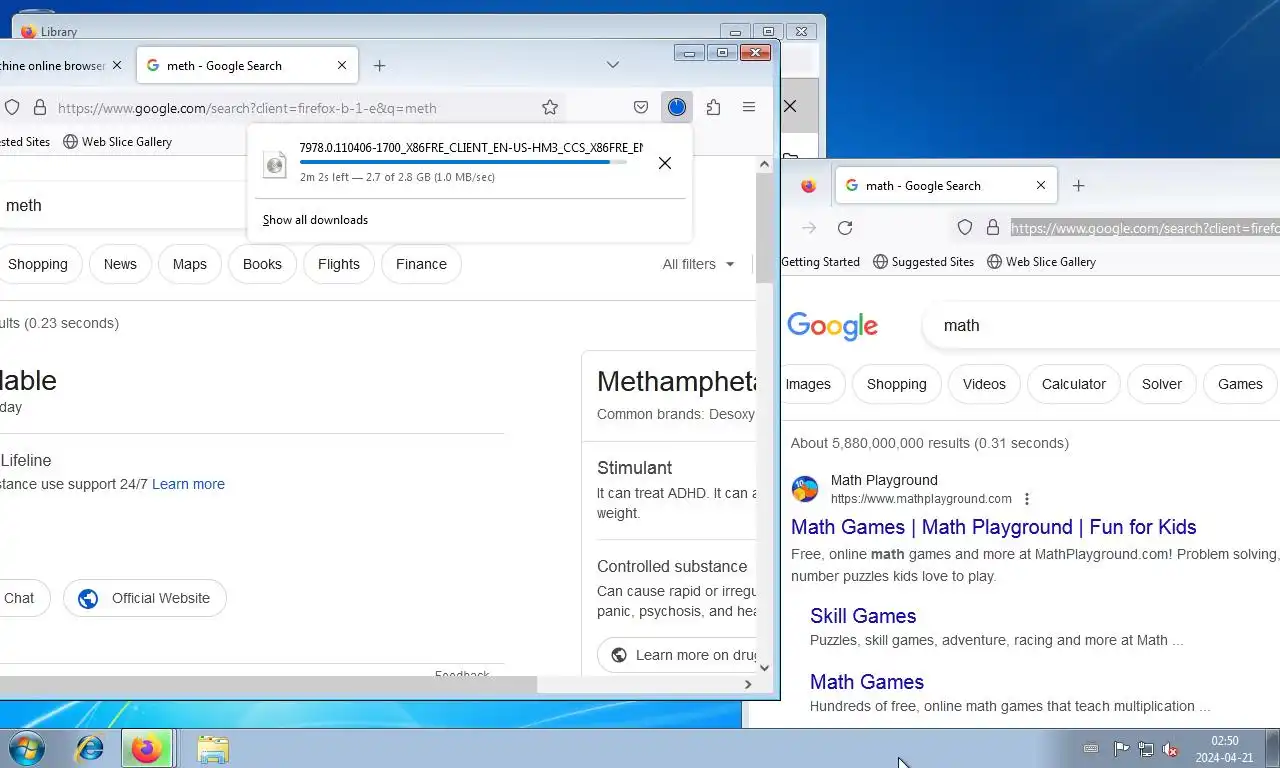Click the vertical scrollbar down arrow in meth window
Image resolution: width=1280 pixels, height=768 pixels.
coord(764,667)
